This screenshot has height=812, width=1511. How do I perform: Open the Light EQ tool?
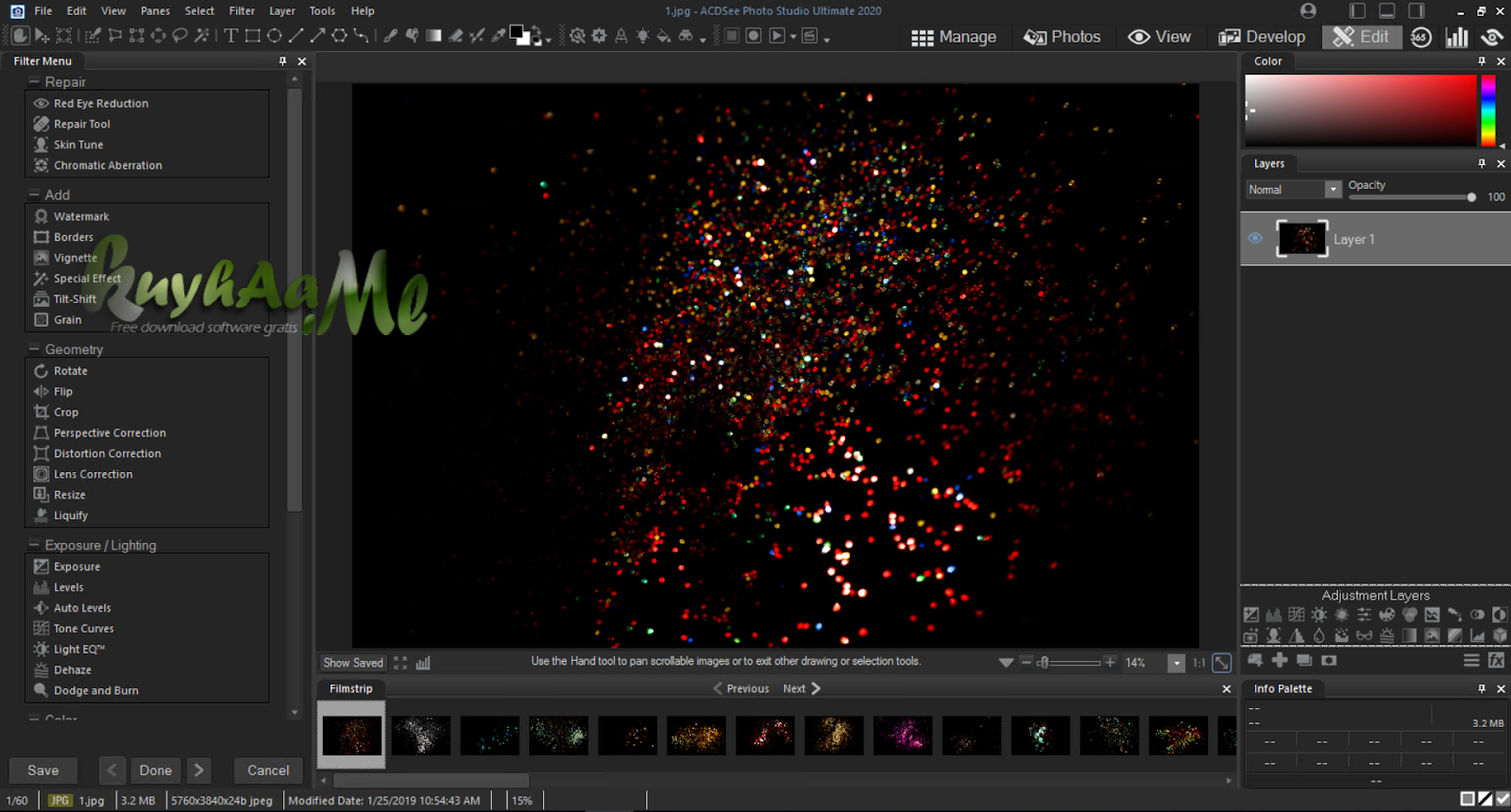(79, 649)
